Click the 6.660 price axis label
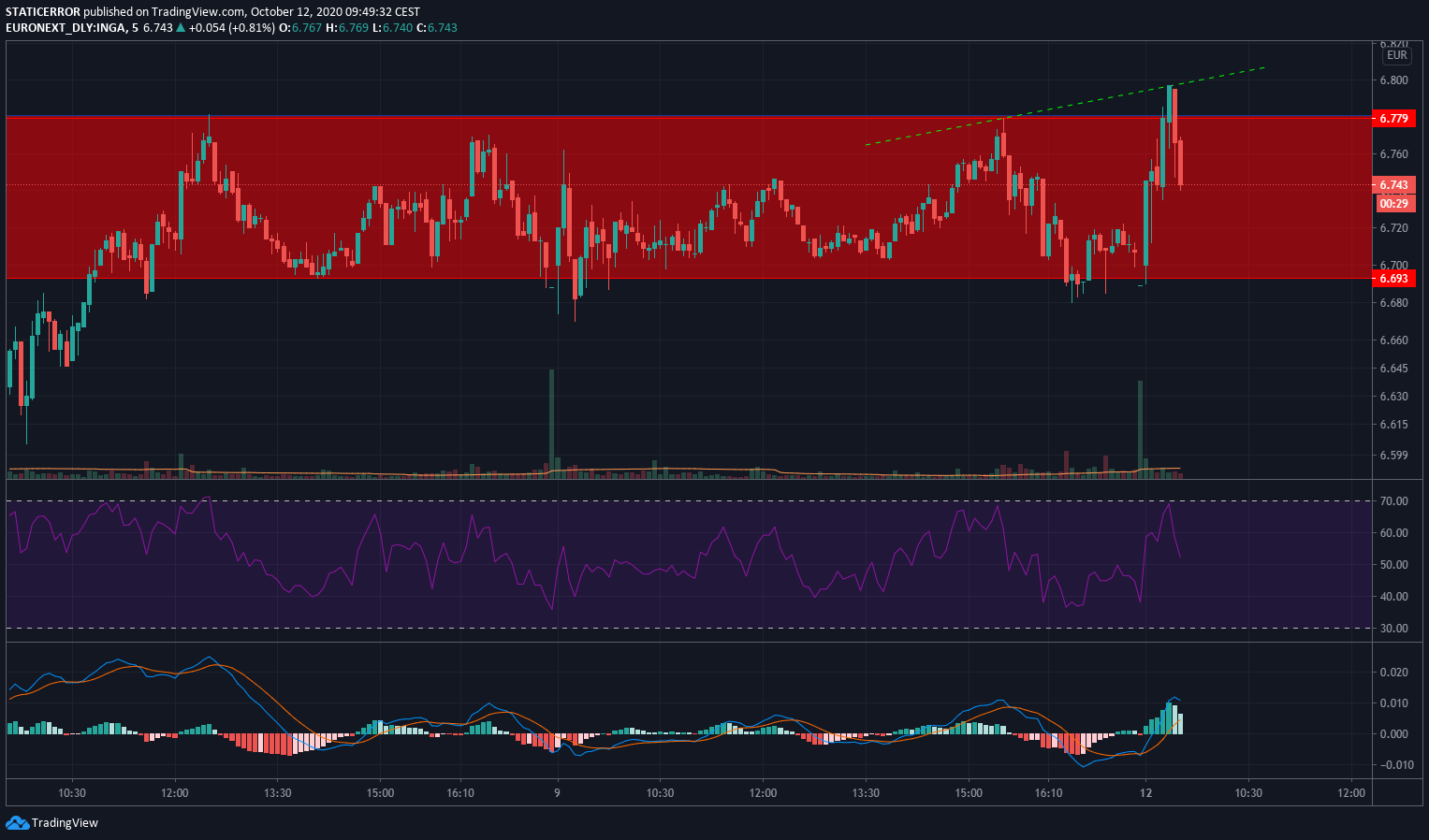1429x840 pixels. click(1393, 340)
